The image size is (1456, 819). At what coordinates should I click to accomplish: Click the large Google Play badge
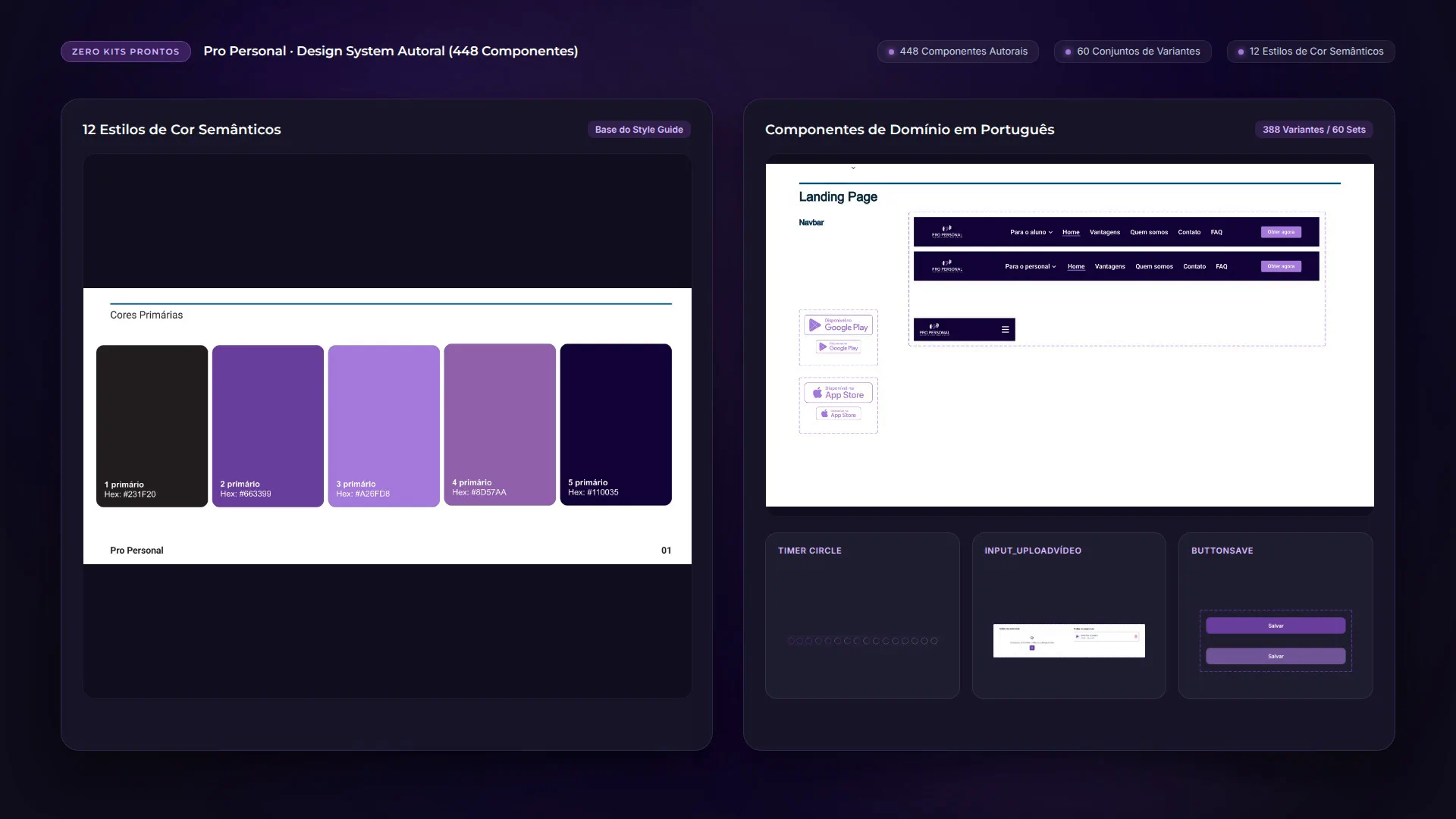pos(839,325)
